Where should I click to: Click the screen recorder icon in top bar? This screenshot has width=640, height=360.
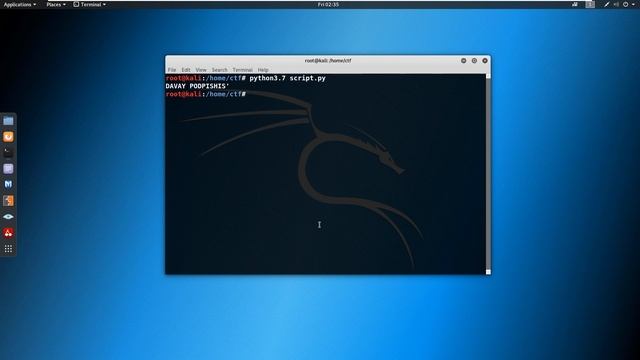tap(575, 4)
